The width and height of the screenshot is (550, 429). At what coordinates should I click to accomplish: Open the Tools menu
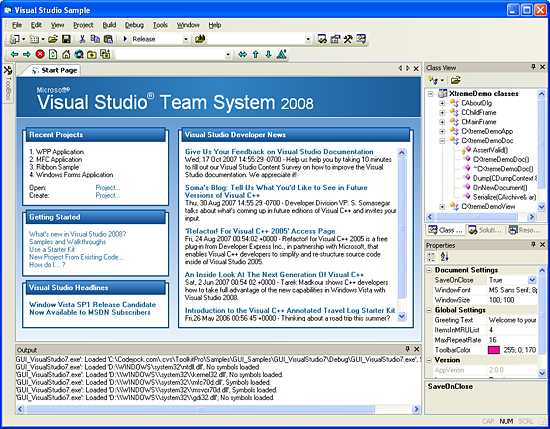160,25
